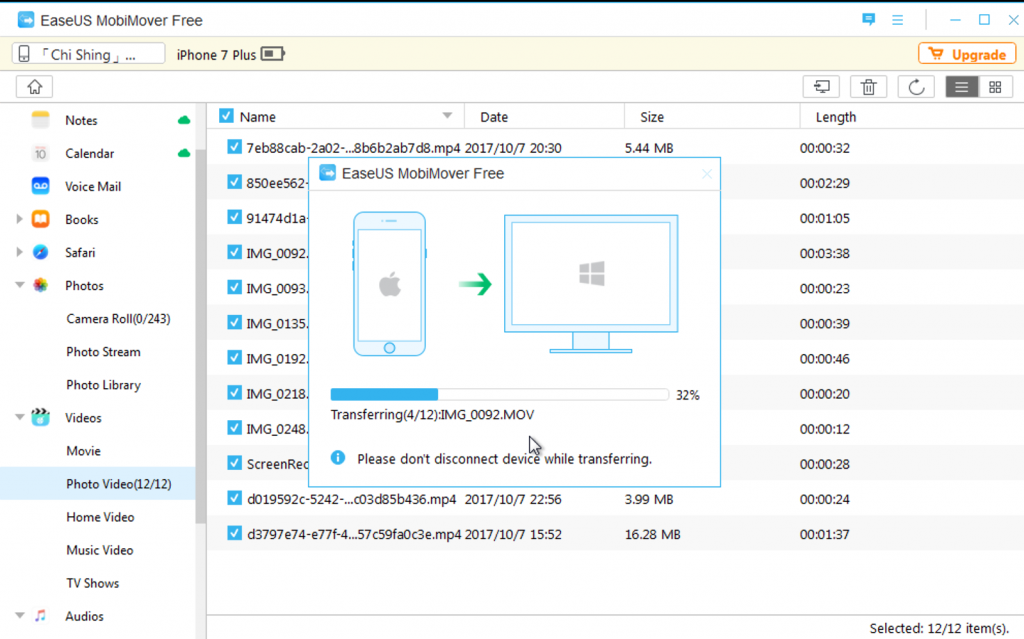
Task: Uncheck the d3797e74 mp4 file checkbox
Action: (x=234, y=533)
